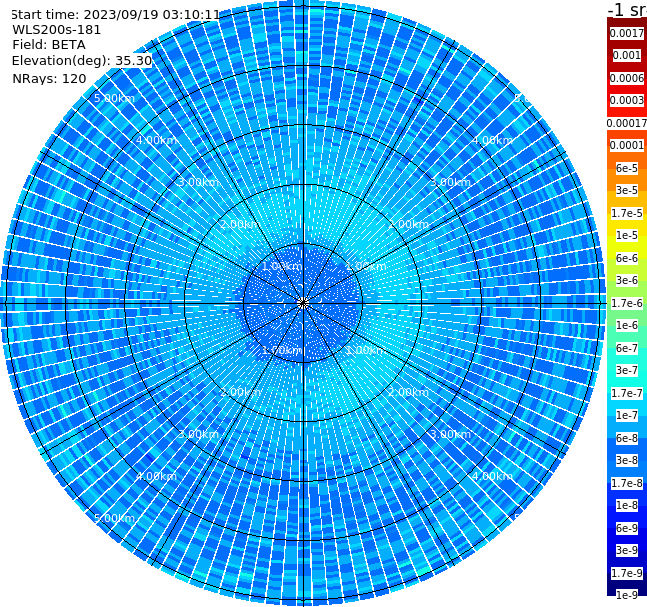Click the Elevation(deg): 35.30 text
The image size is (647, 607).
82,61
